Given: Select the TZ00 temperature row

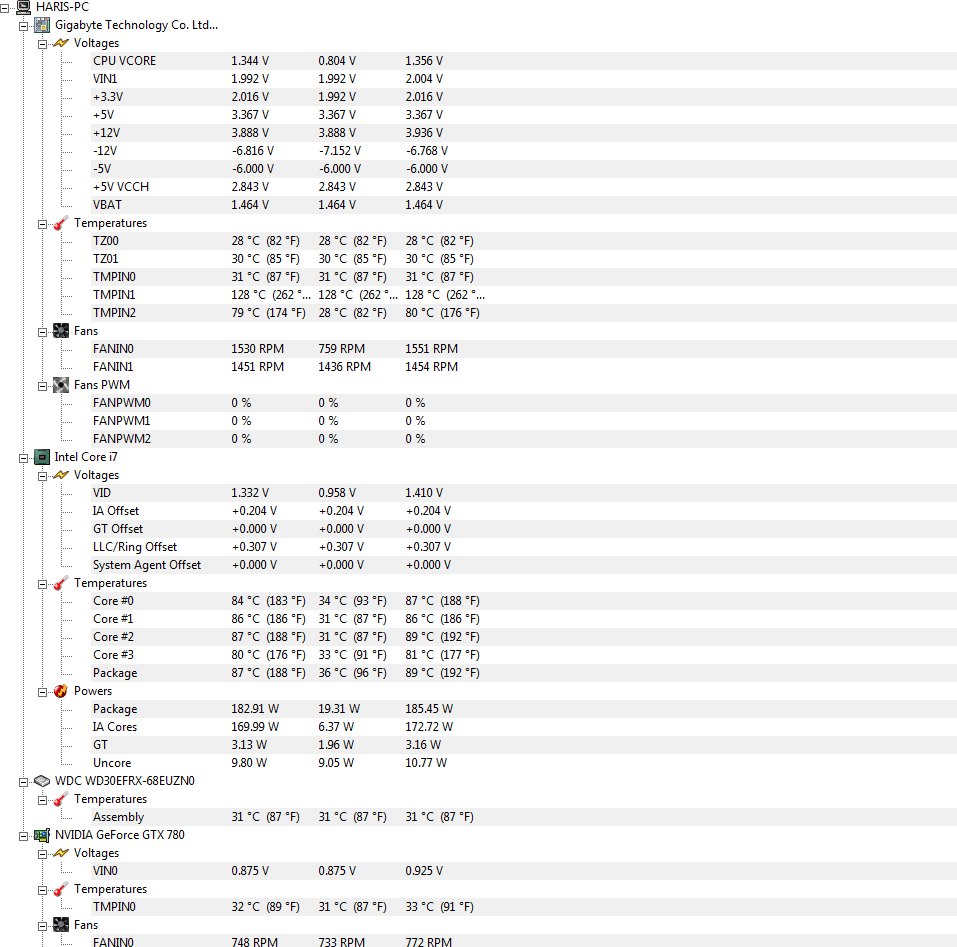Looking at the screenshot, I should [x=524, y=241].
